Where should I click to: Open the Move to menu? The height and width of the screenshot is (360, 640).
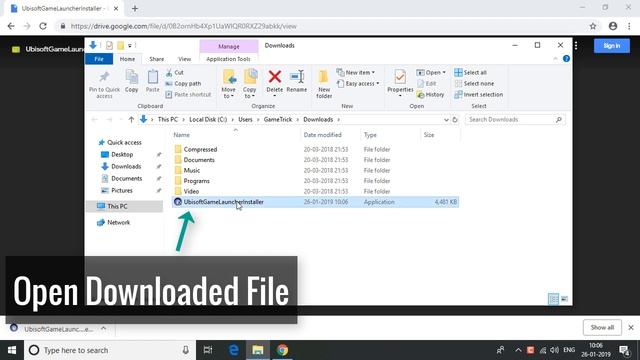coord(229,84)
